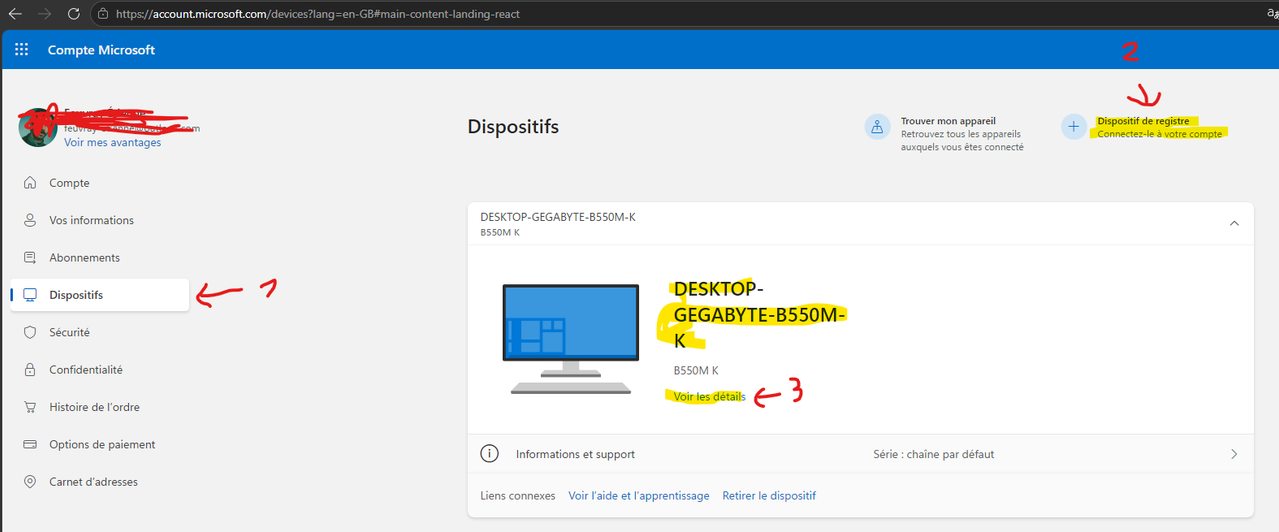Click the Abonnements icon in the sidebar

click(29, 258)
